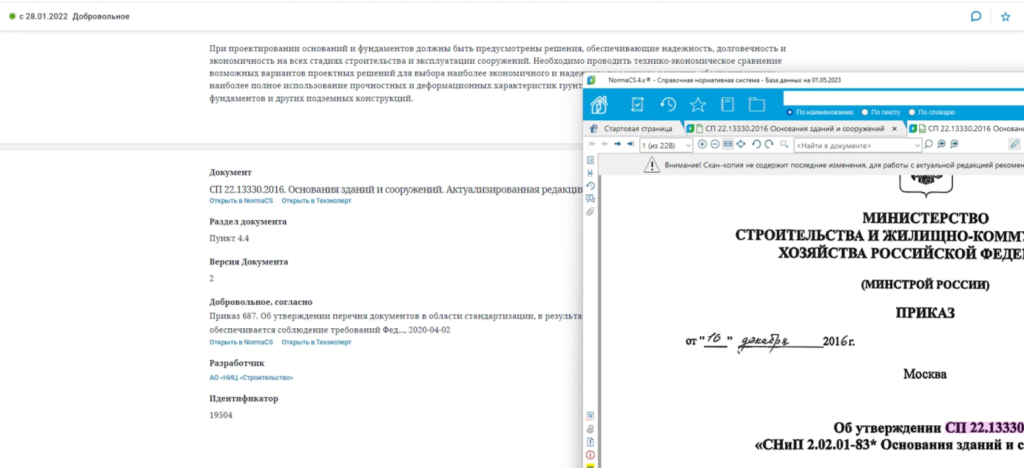Viewport: 1024px width, 468px height.
Task: Open developer link АО «НИЦ «Строительство»
Action: tap(251, 377)
